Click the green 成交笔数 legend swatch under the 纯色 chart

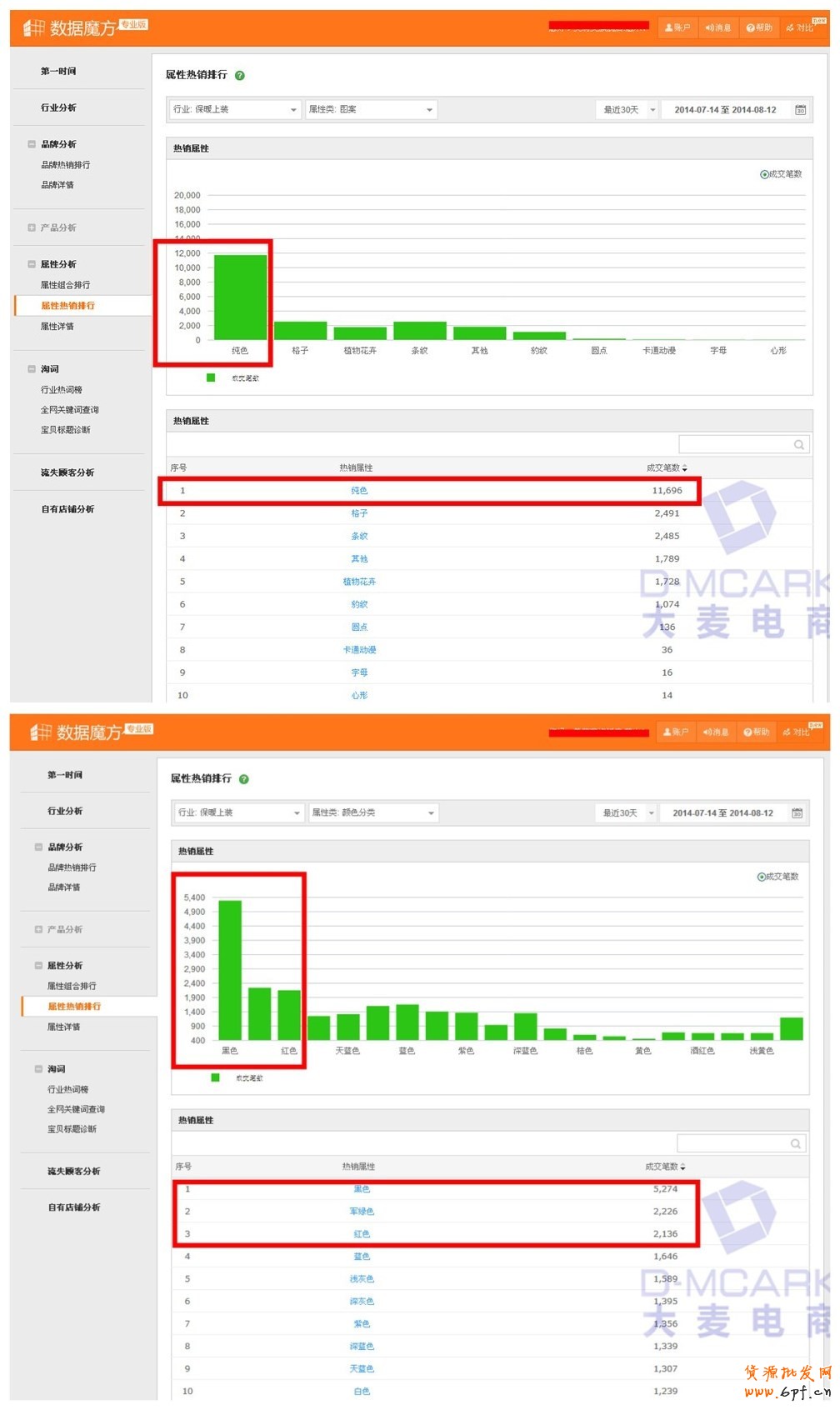tap(211, 377)
